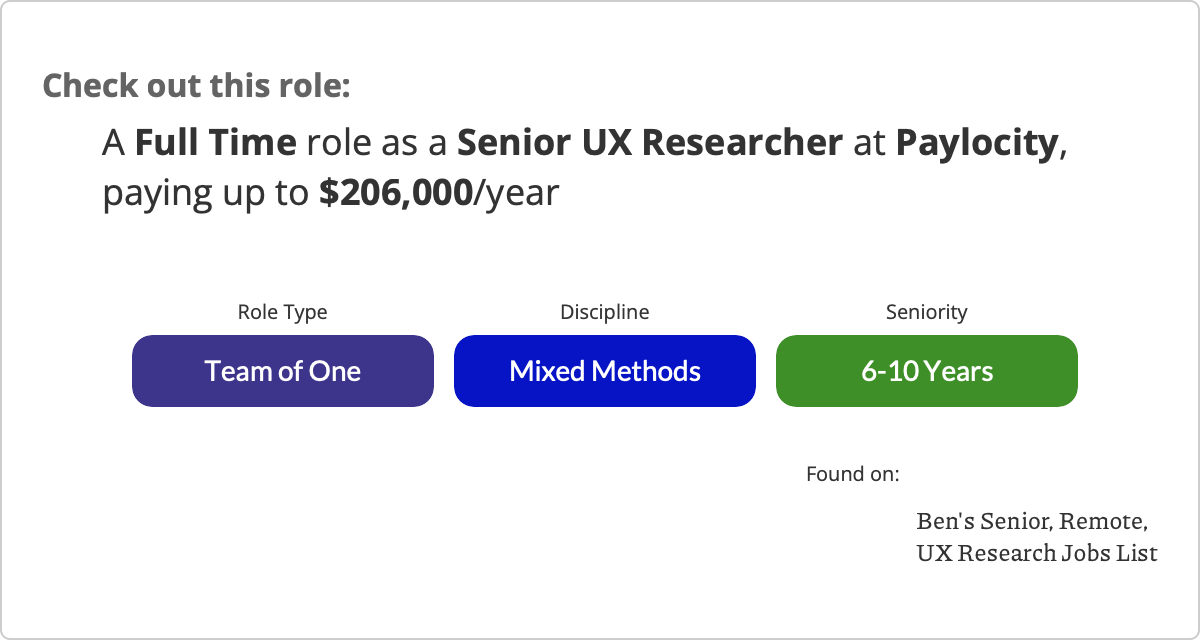The image size is (1200, 640).
Task: Click the 'Check out this role:' heading
Action: pyautogui.click(x=196, y=85)
